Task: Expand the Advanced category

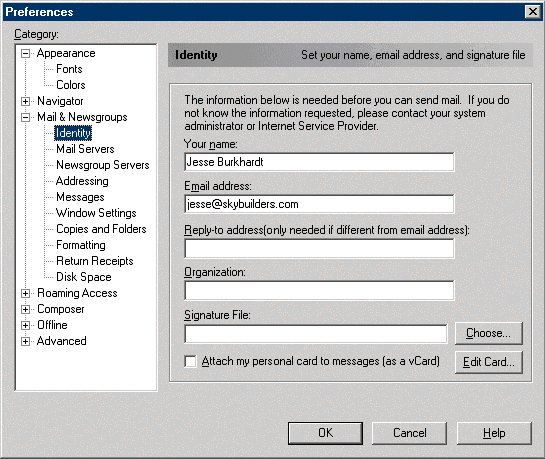Action: click(25, 342)
